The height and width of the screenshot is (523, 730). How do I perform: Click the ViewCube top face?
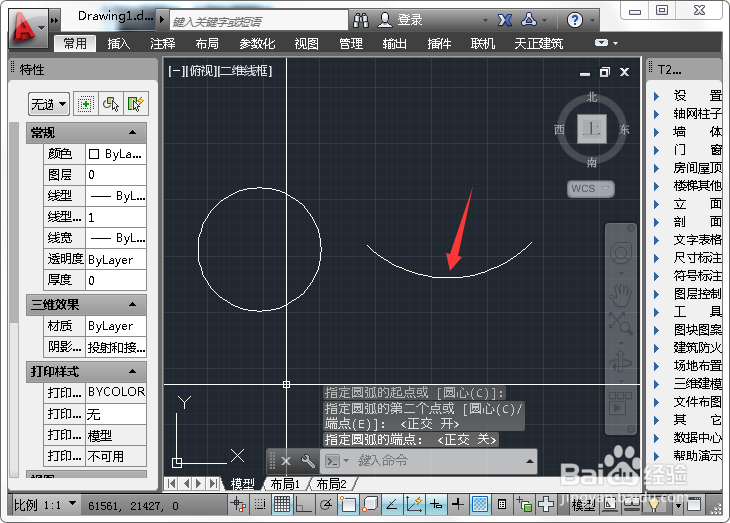coord(592,129)
